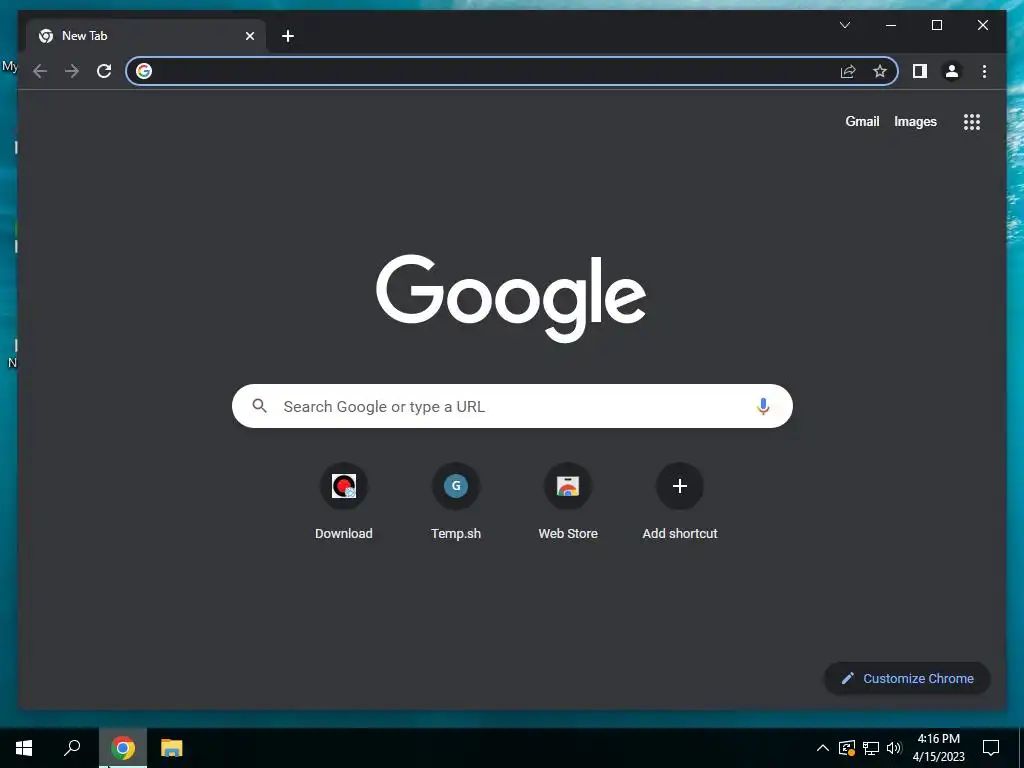Open the Download shortcut tile

pos(344,502)
